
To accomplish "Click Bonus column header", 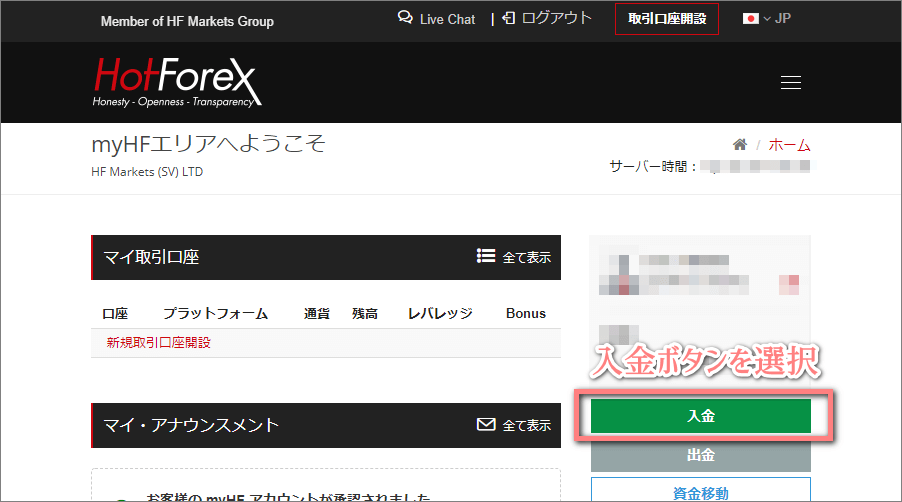I will tap(526, 313).
